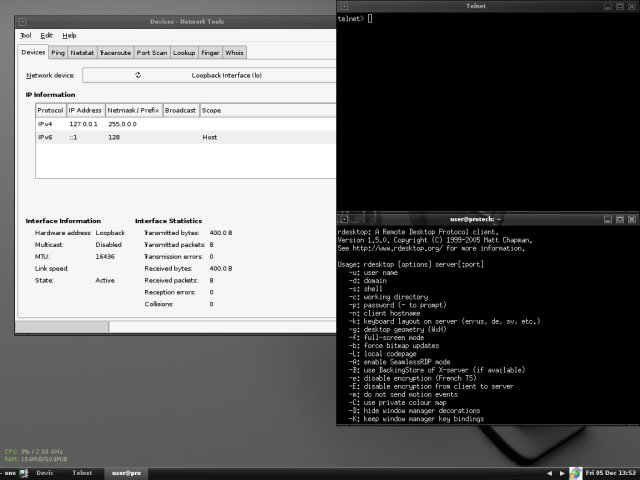
Task: Switch to the Netstat tab
Action: (x=82, y=52)
